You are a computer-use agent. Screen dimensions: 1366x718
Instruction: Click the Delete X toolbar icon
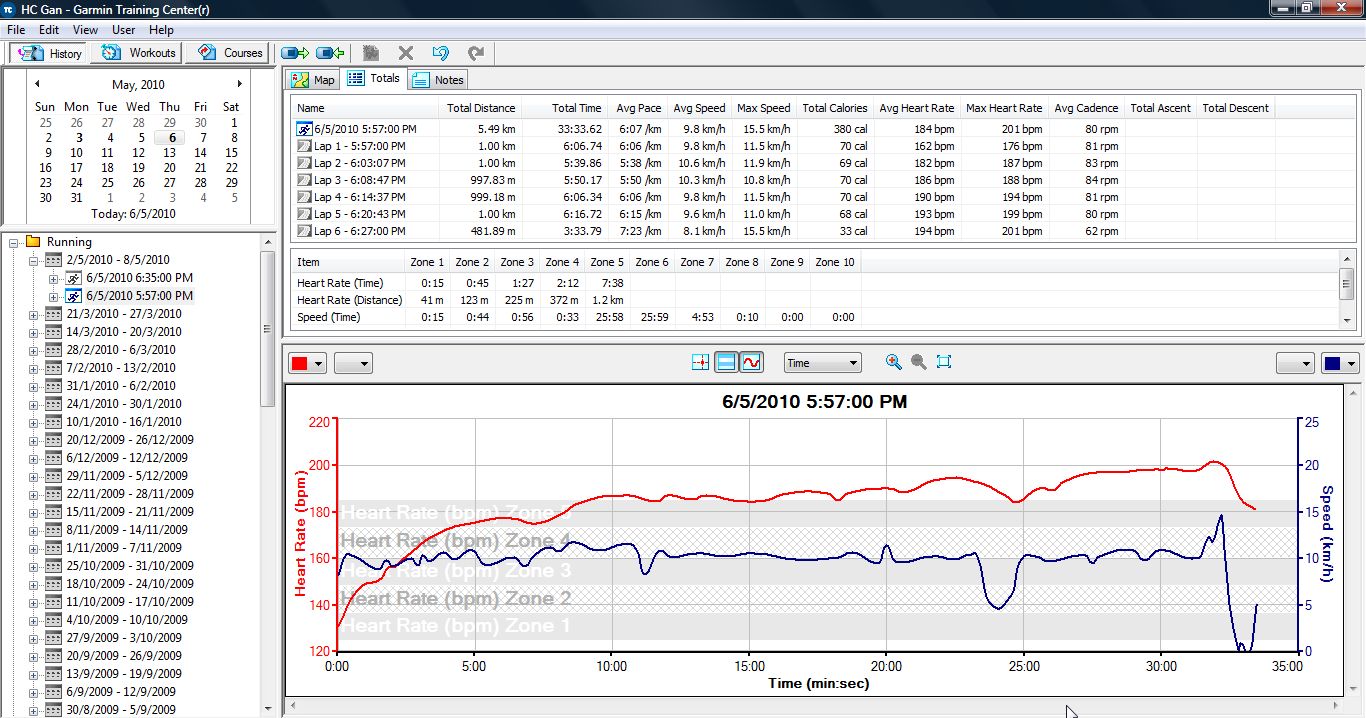point(406,53)
